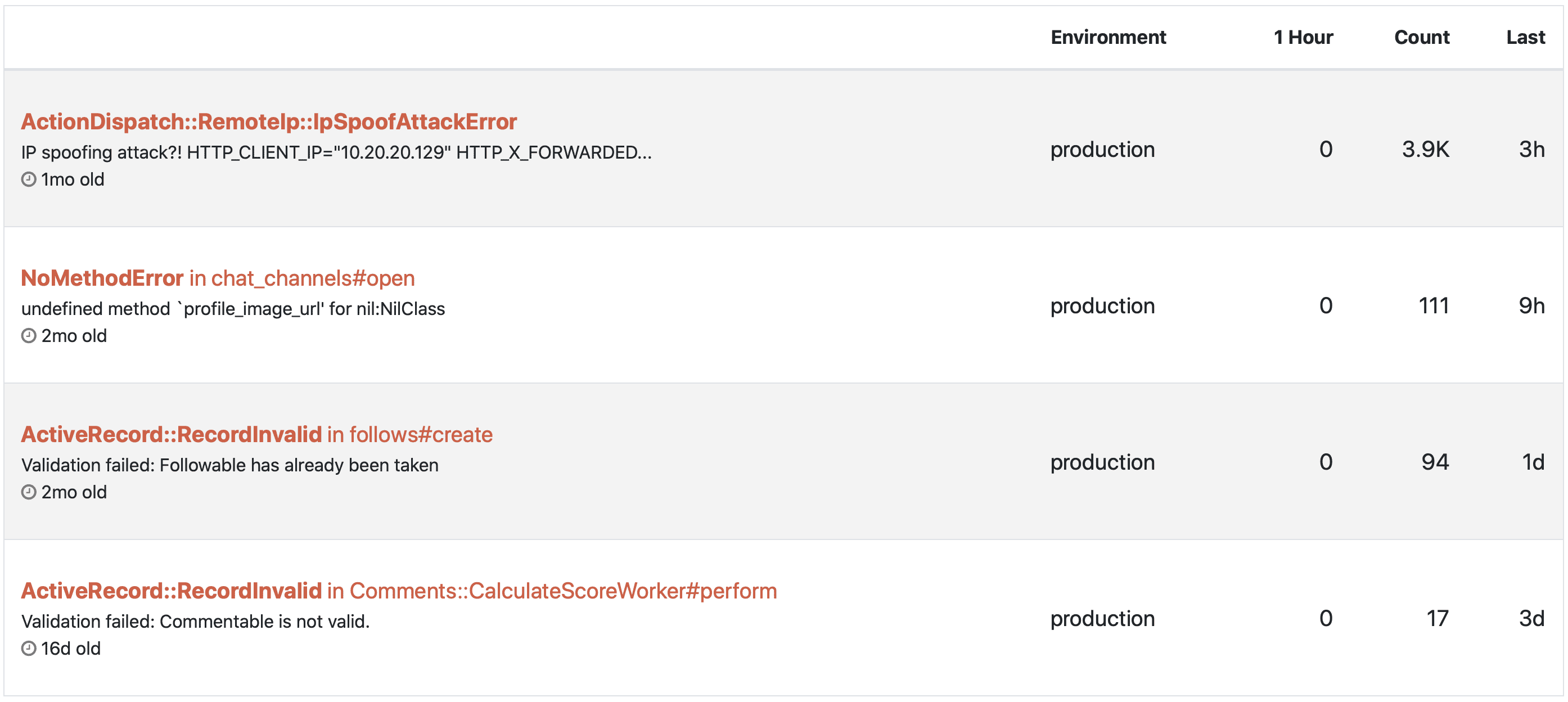Screen dimensions: 1568x702
Task: Sort by Last column header
Action: [x=1525, y=37]
